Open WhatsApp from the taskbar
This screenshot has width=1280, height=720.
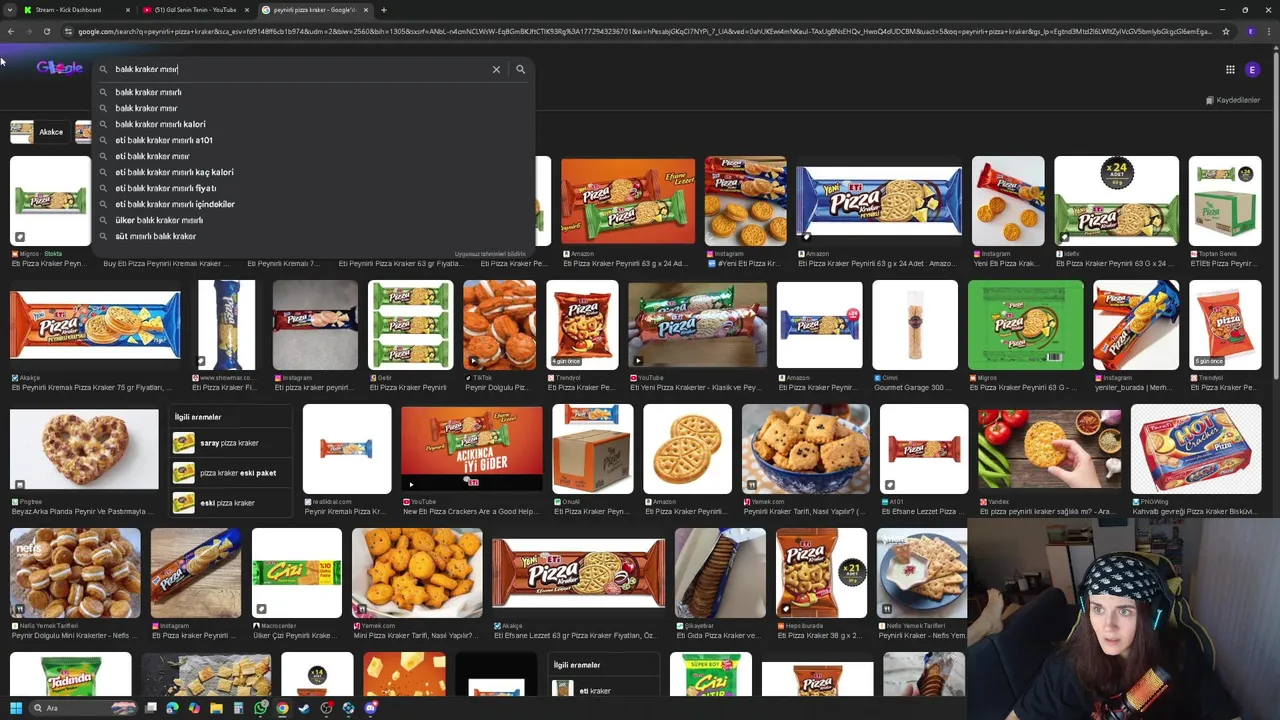[261, 708]
